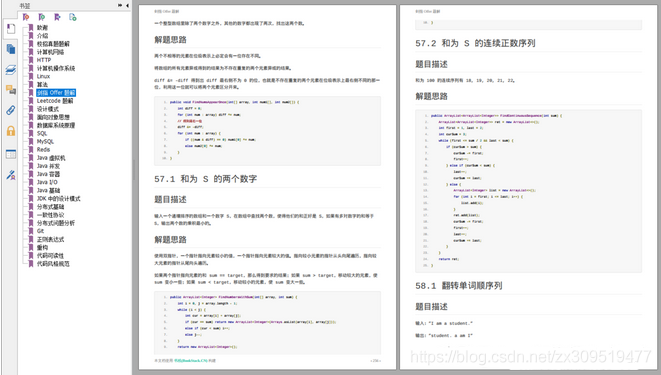Open the 计算机操作系统 bookmark
Screen dimensions: 661x375
tap(56, 68)
